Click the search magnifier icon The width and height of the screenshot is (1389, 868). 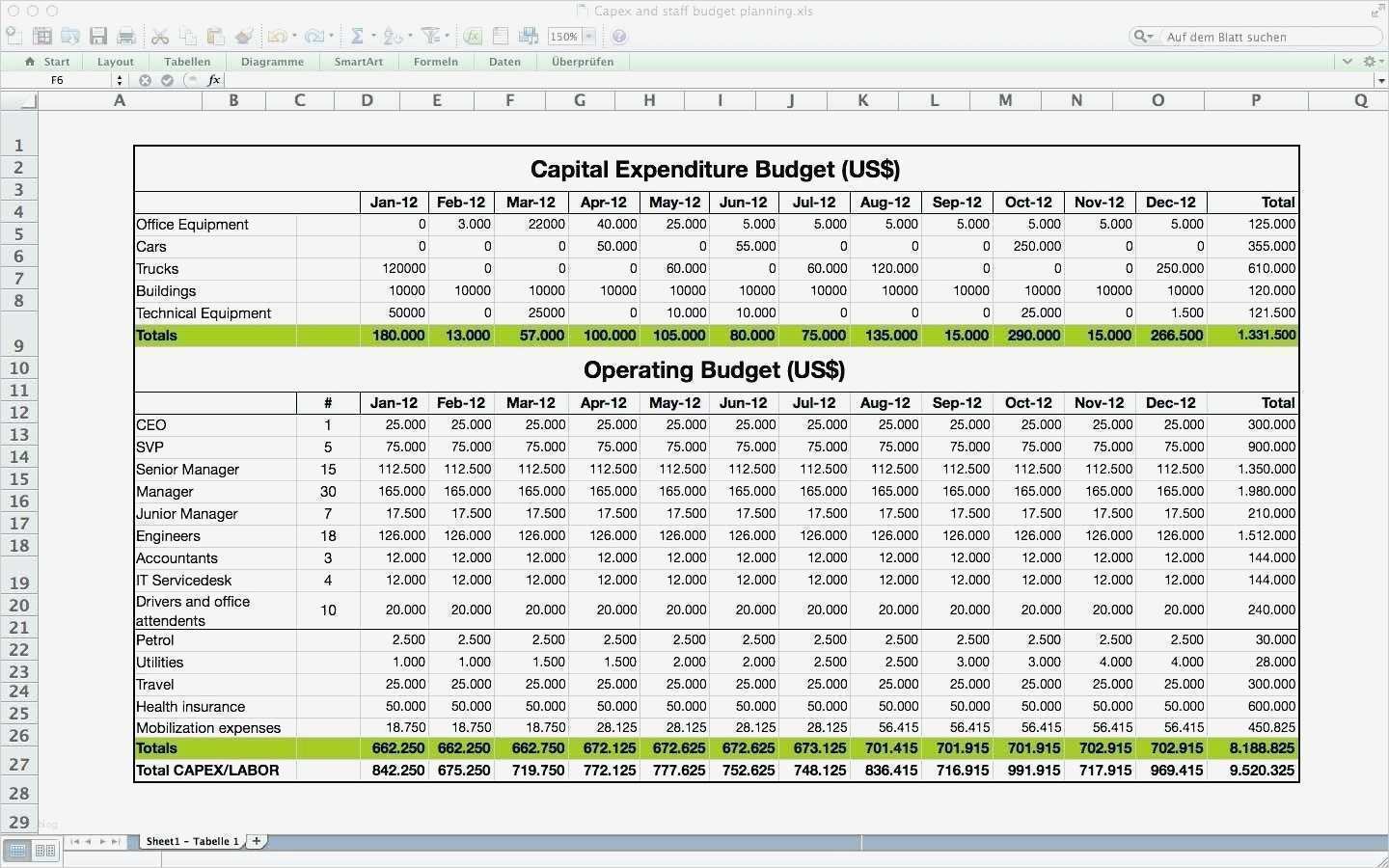pos(1141,36)
